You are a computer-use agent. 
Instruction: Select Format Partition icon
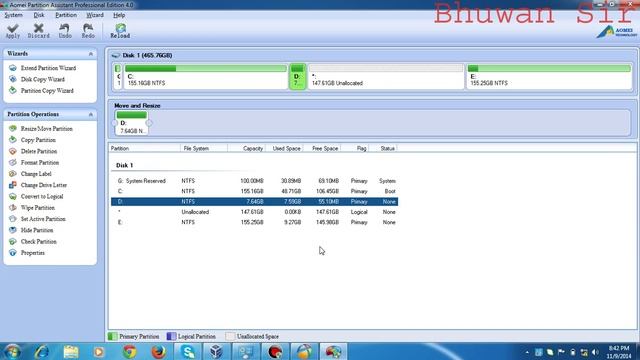click(13, 162)
